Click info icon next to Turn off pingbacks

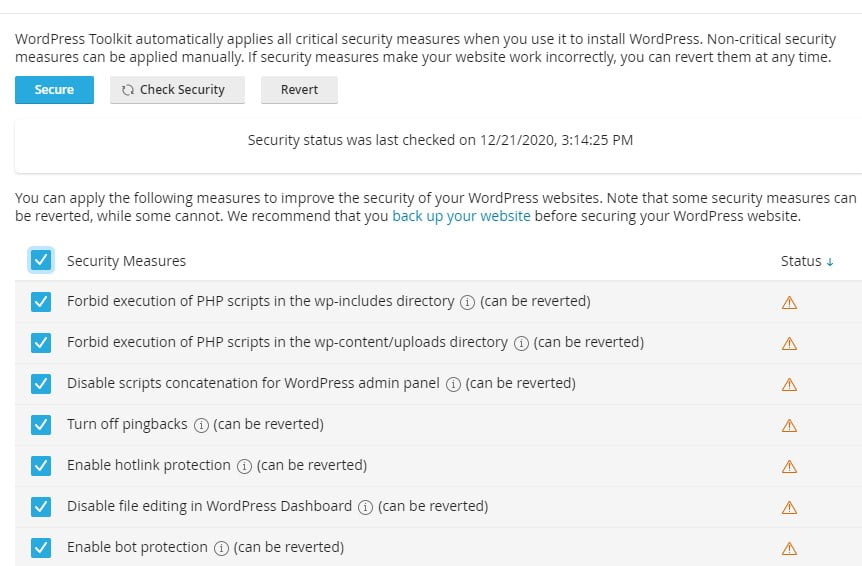201,425
